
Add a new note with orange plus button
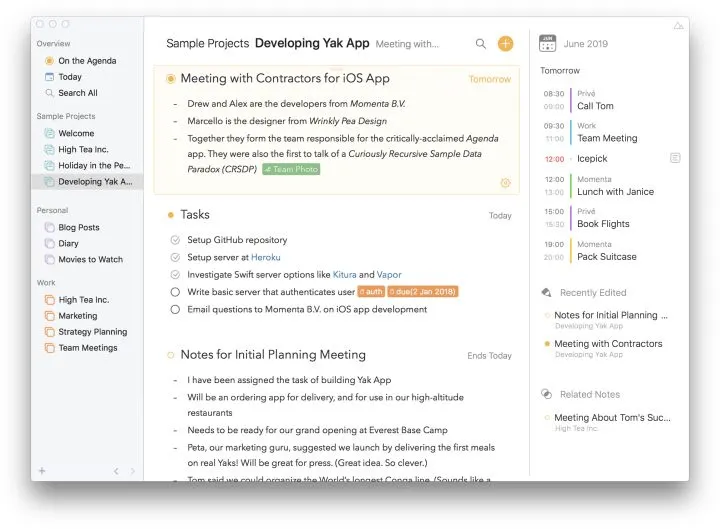pos(505,44)
